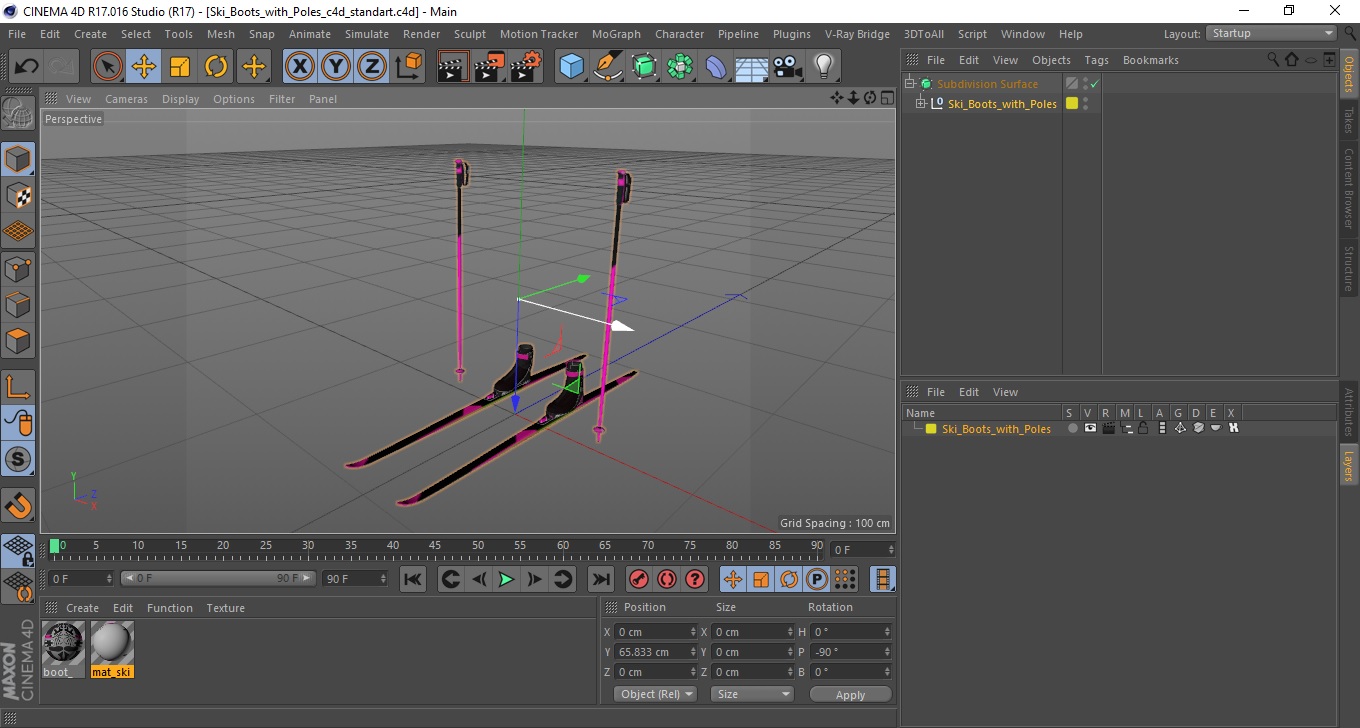Open the Deformer objects icon

(716, 67)
